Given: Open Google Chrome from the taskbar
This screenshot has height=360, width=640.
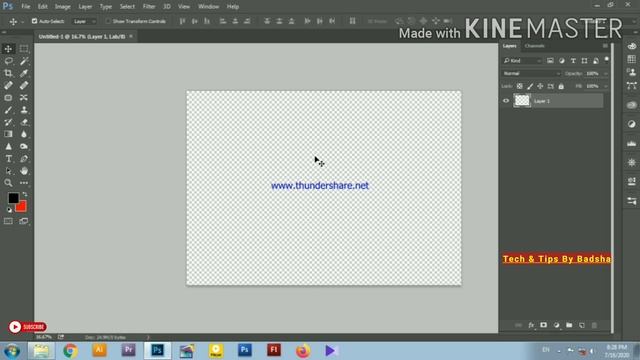Looking at the screenshot, I should 70,351.
